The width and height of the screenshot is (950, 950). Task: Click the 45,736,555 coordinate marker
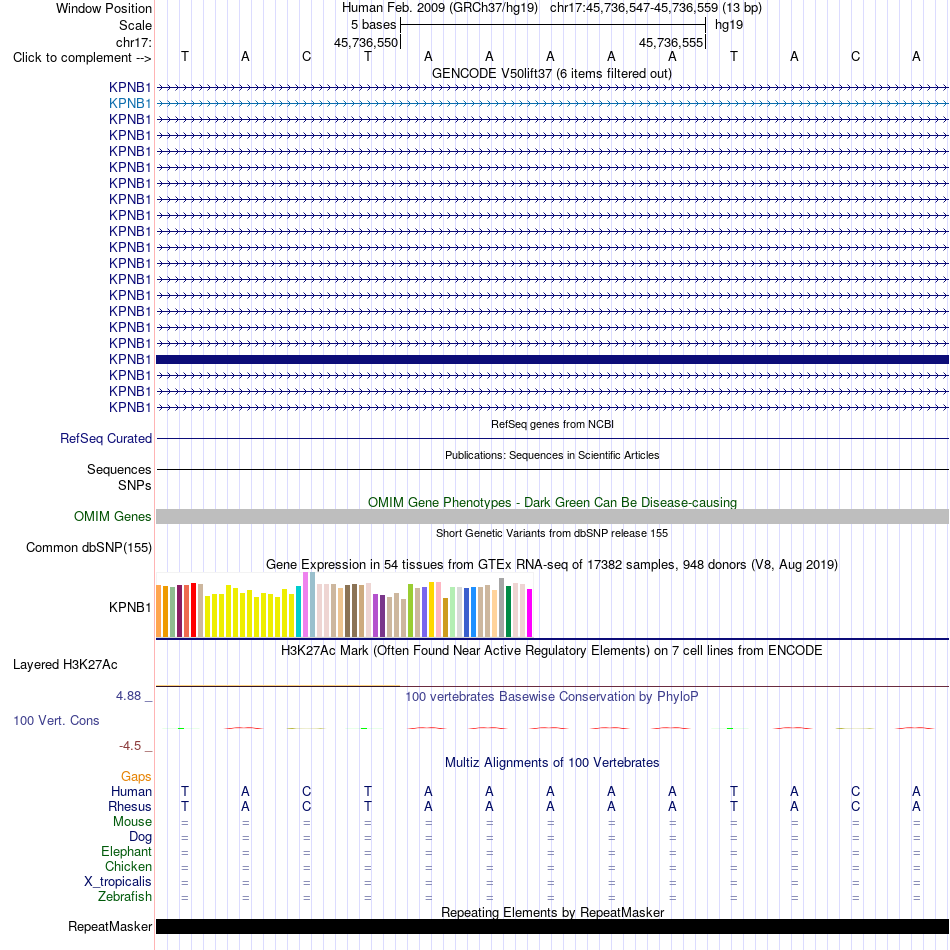671,42
